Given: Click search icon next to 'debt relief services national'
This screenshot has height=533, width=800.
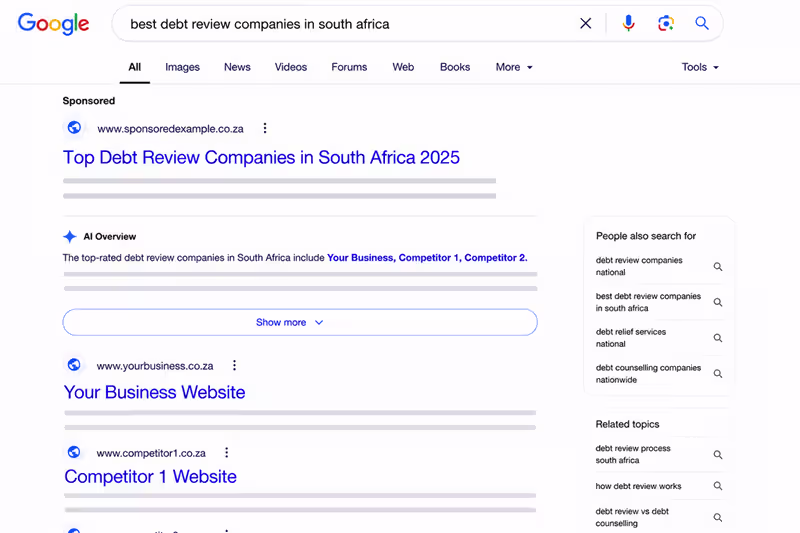Looking at the screenshot, I should 718,338.
